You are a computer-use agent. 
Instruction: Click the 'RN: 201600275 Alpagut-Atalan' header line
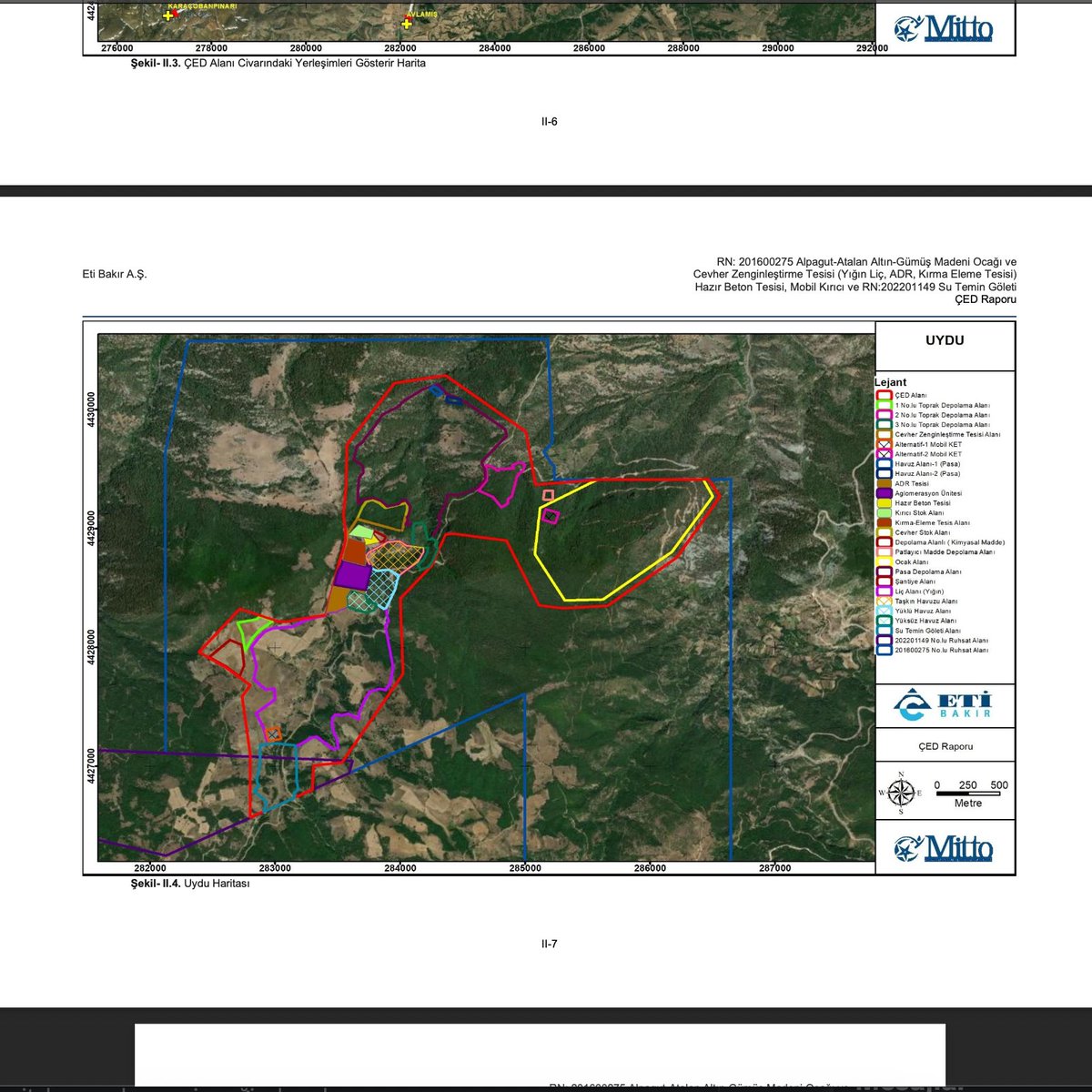click(866, 262)
